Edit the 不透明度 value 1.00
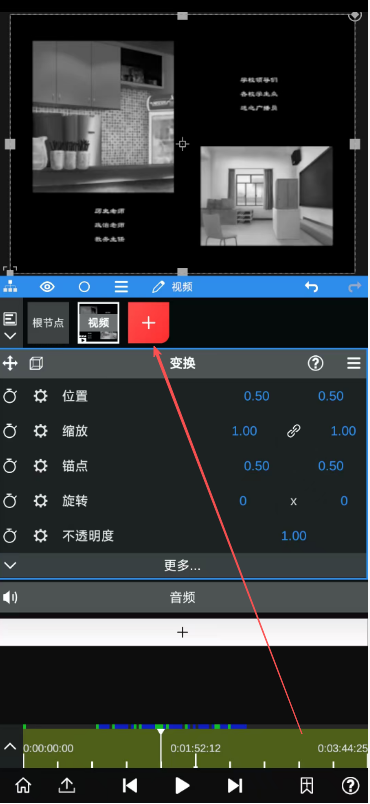This screenshot has width=370, height=804. click(294, 536)
